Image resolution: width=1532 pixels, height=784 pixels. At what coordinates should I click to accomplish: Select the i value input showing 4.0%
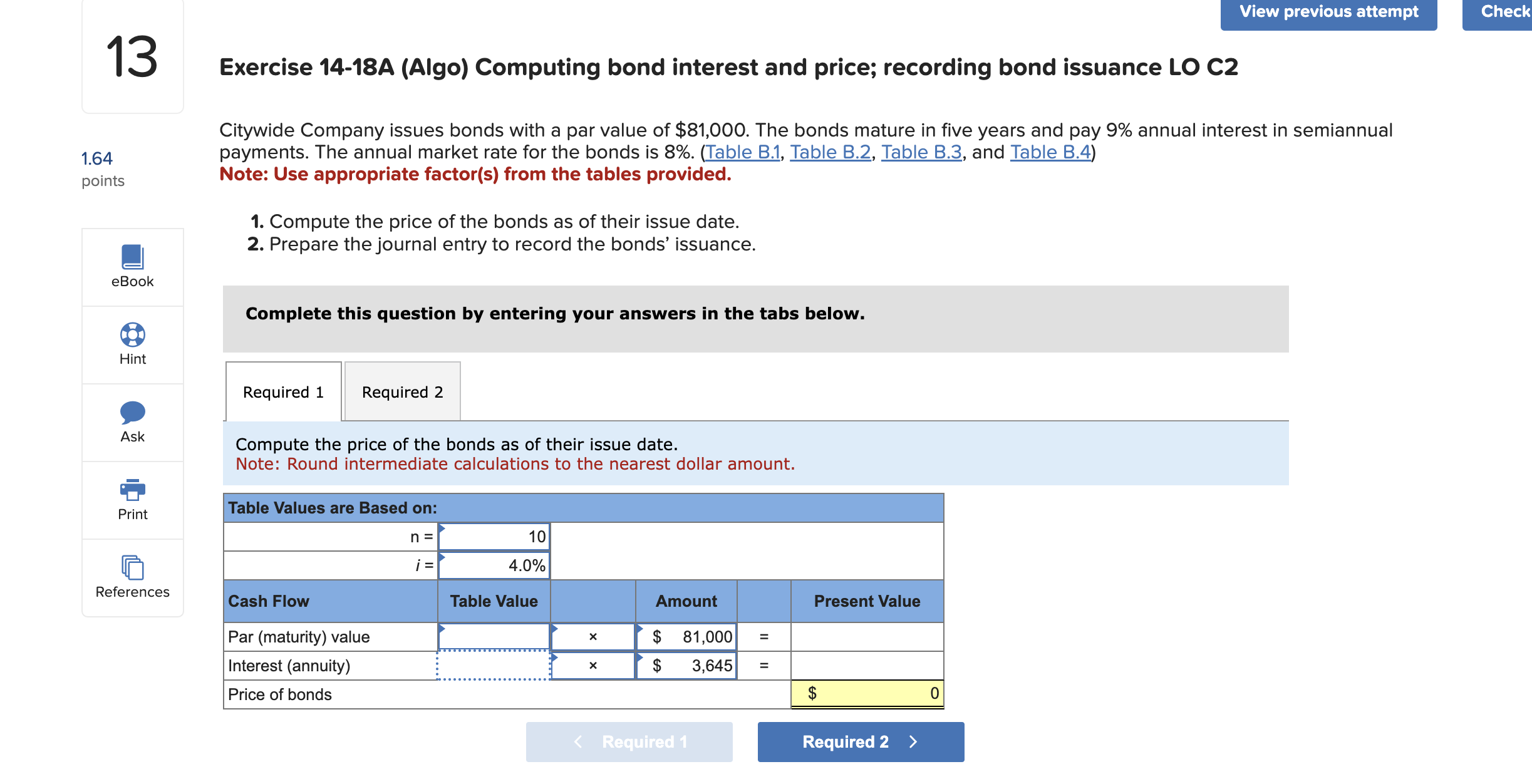click(x=494, y=564)
